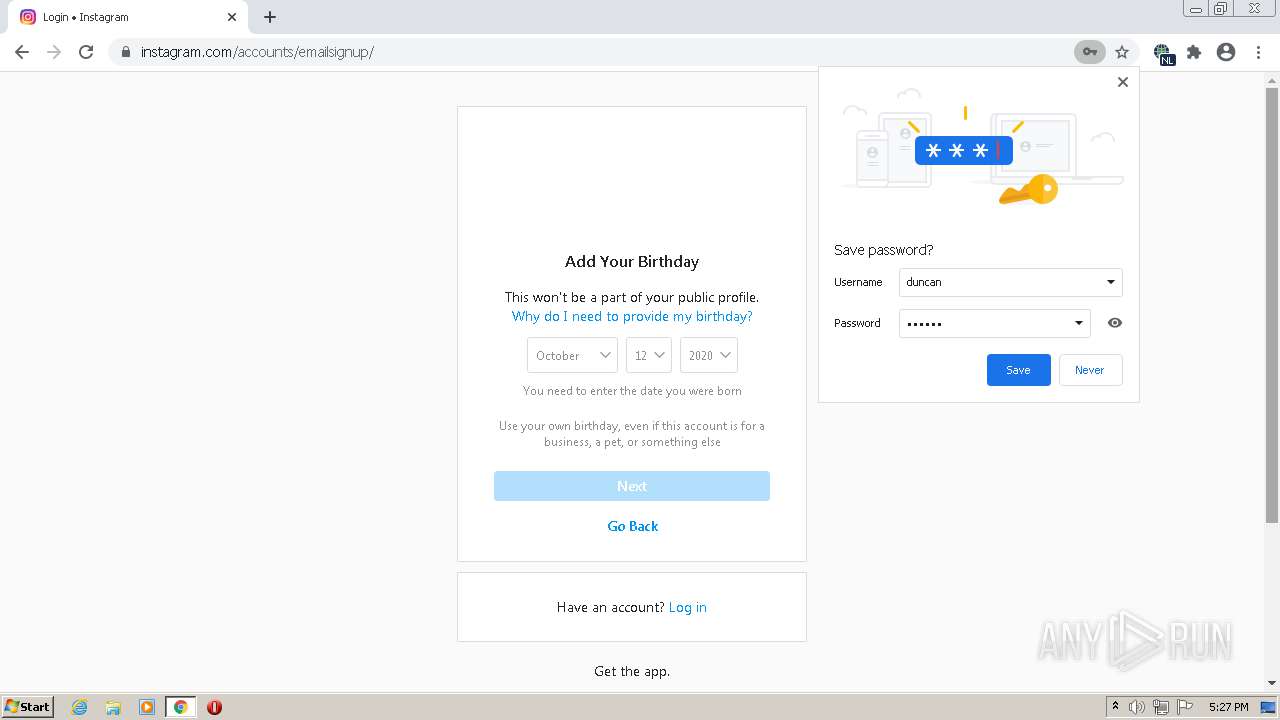Viewport: 1280px width, 720px height.
Task: Open the media player taskbar icon
Action: [146, 707]
